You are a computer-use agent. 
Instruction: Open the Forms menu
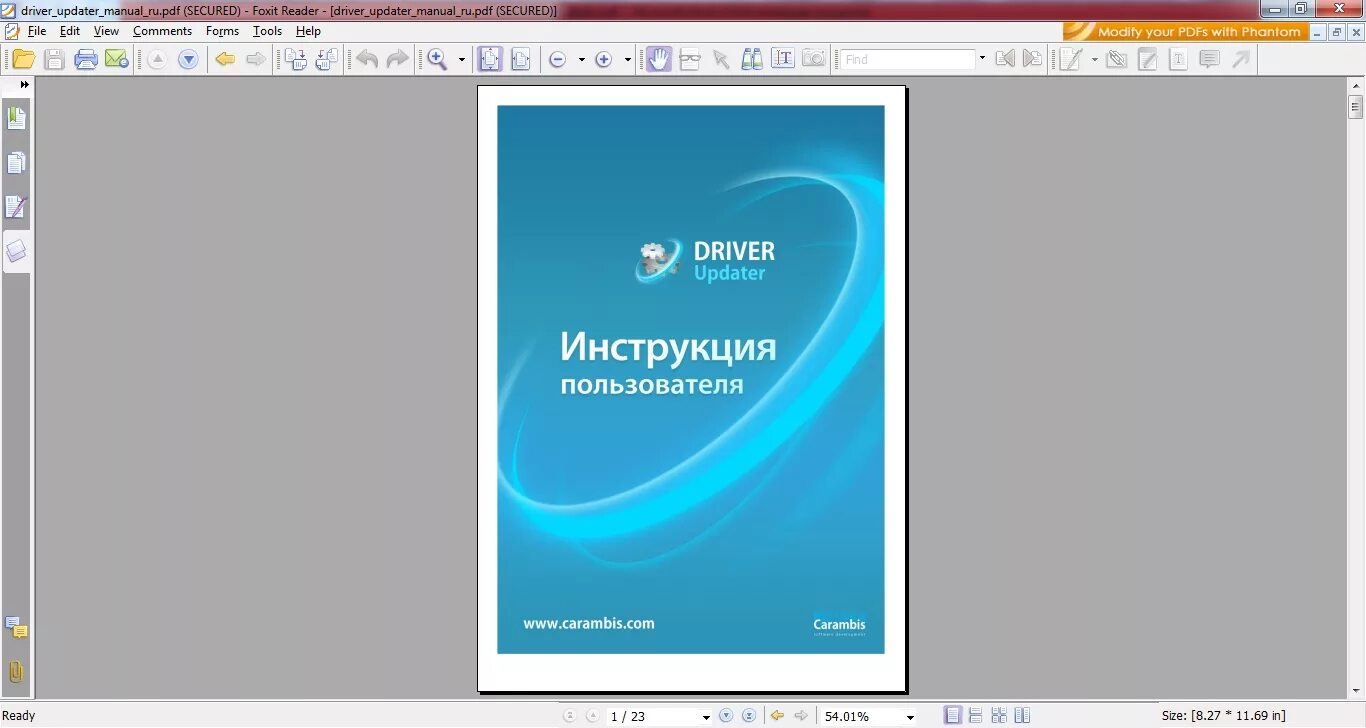[x=222, y=31]
